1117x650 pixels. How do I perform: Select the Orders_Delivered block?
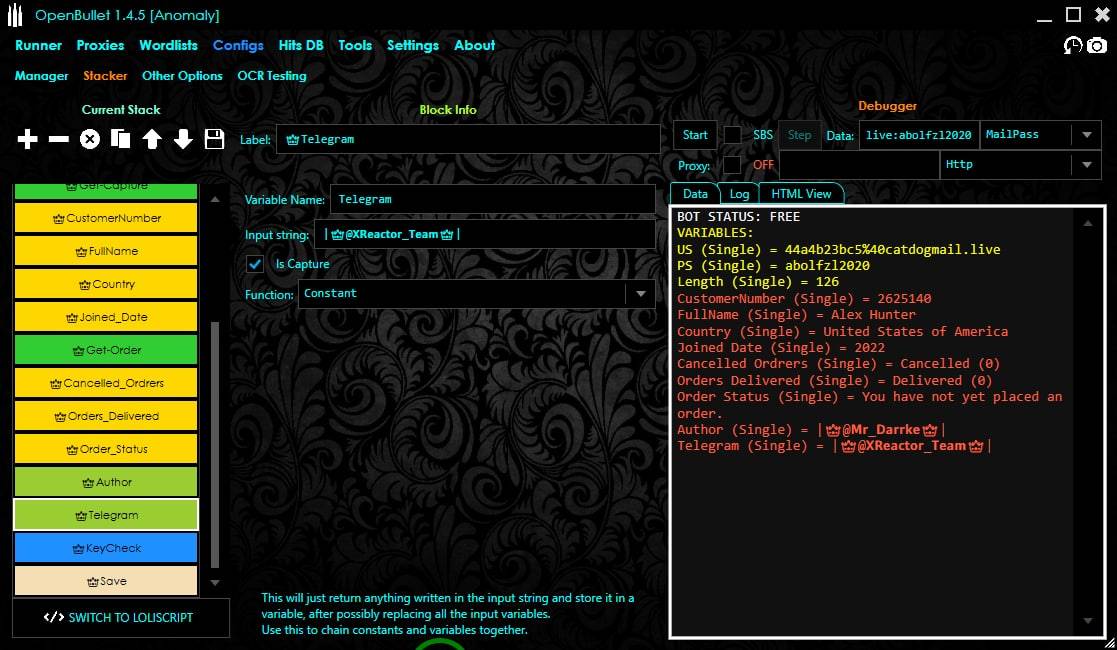coord(105,416)
